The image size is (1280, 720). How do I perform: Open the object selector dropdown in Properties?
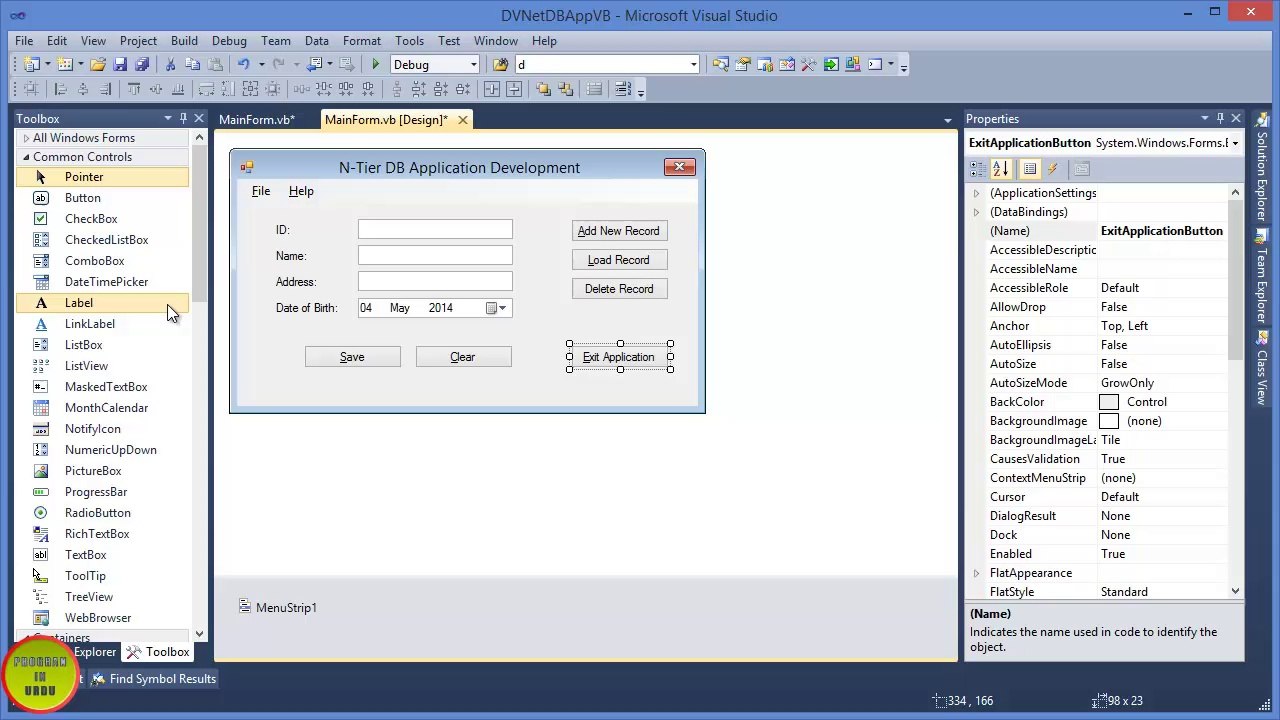[1235, 143]
